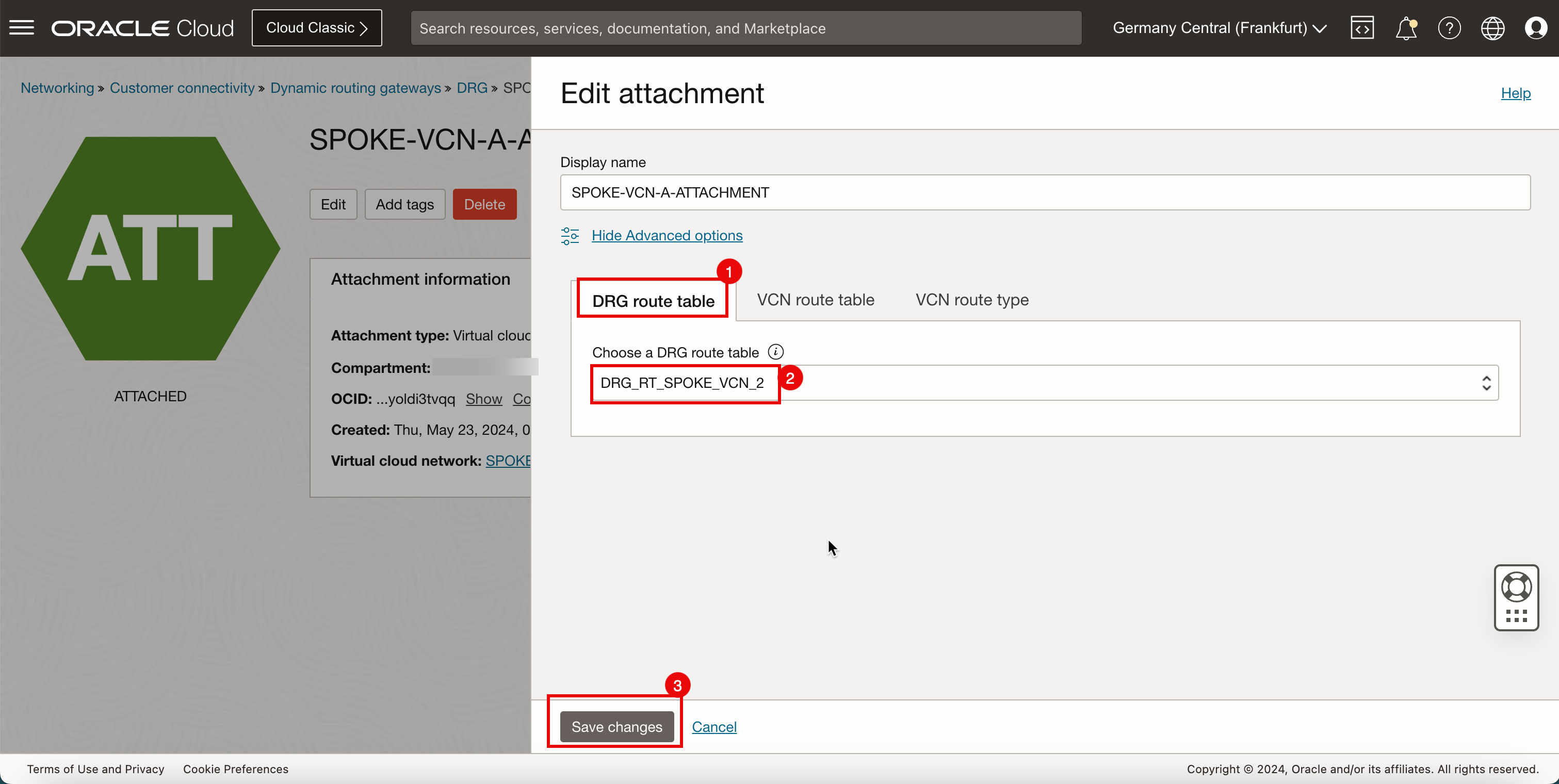This screenshot has width=1559, height=784.
Task: Expand the Germany Central Frankfurt region selector
Action: (1221, 27)
